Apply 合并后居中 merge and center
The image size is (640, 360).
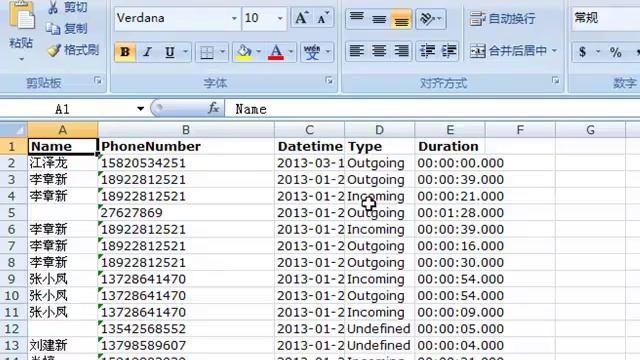click(508, 51)
